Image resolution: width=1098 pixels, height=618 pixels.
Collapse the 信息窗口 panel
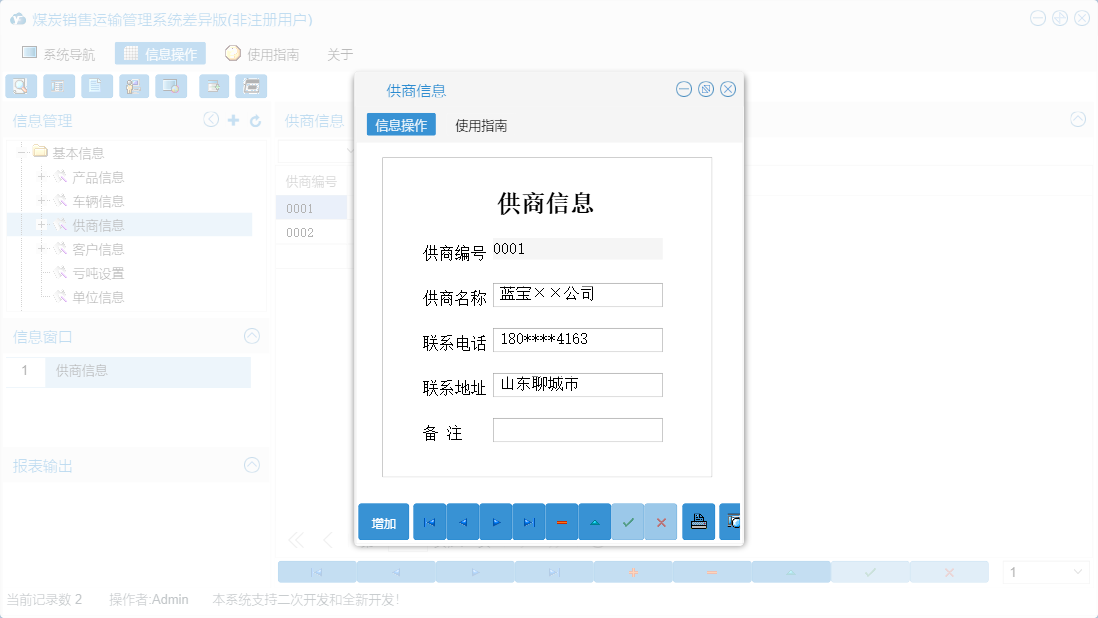[251, 336]
